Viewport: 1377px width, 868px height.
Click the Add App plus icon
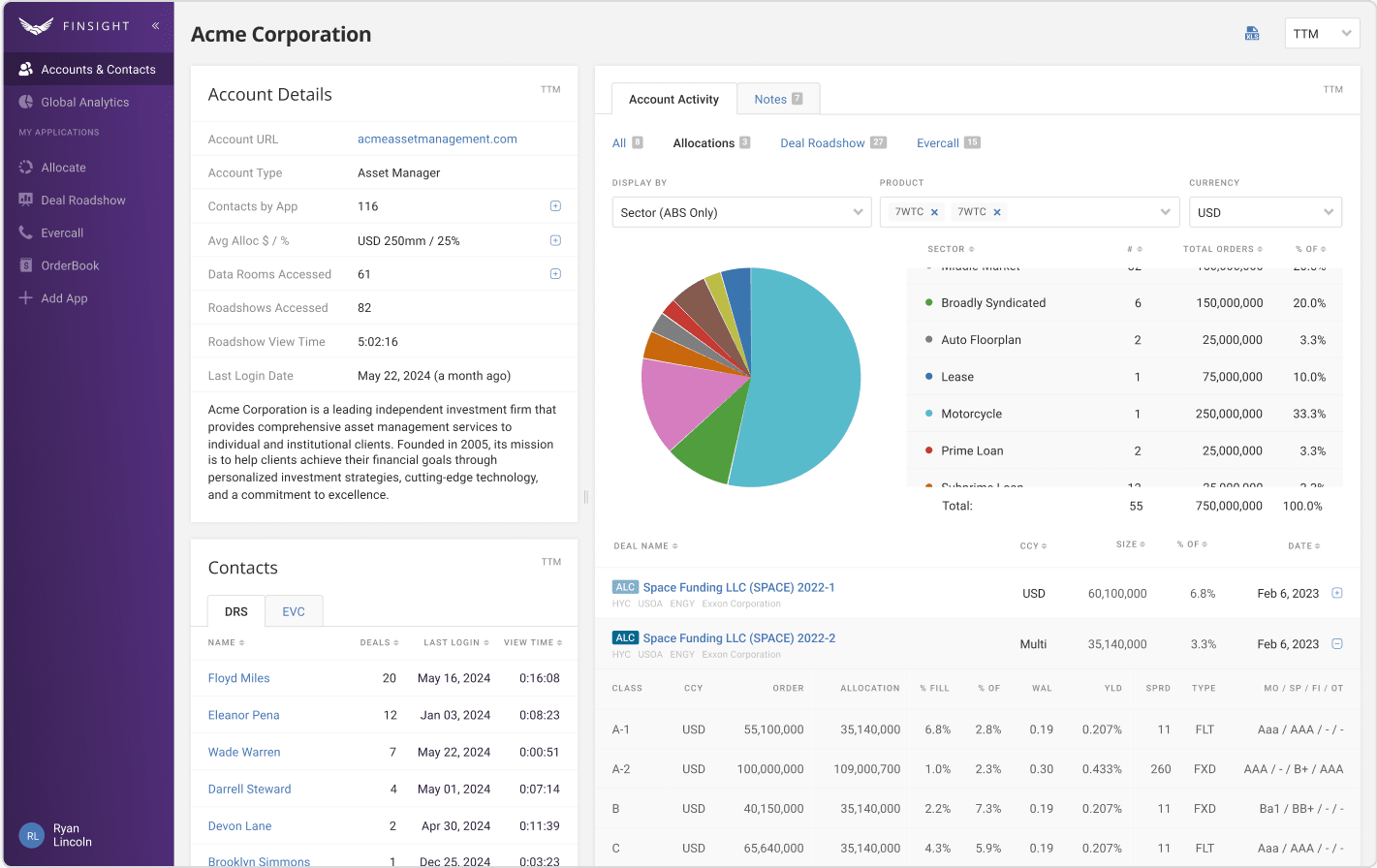[x=26, y=298]
